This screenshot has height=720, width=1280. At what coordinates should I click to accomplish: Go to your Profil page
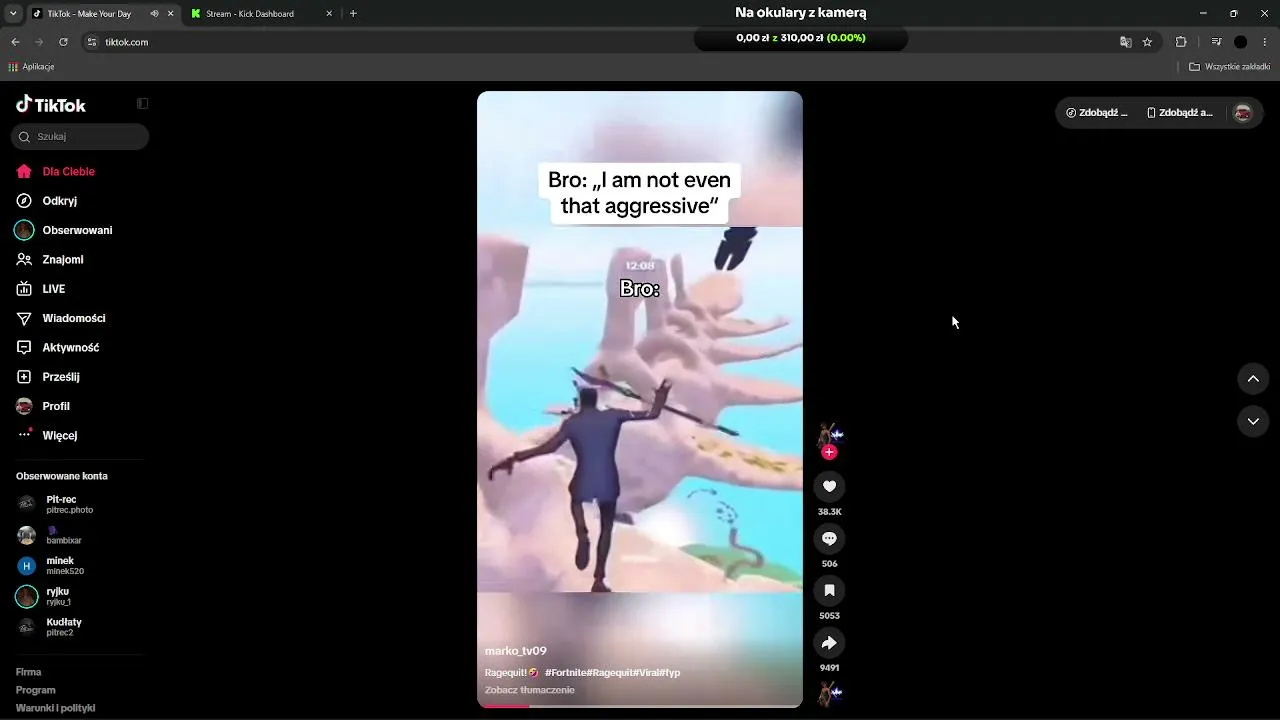click(43, 406)
